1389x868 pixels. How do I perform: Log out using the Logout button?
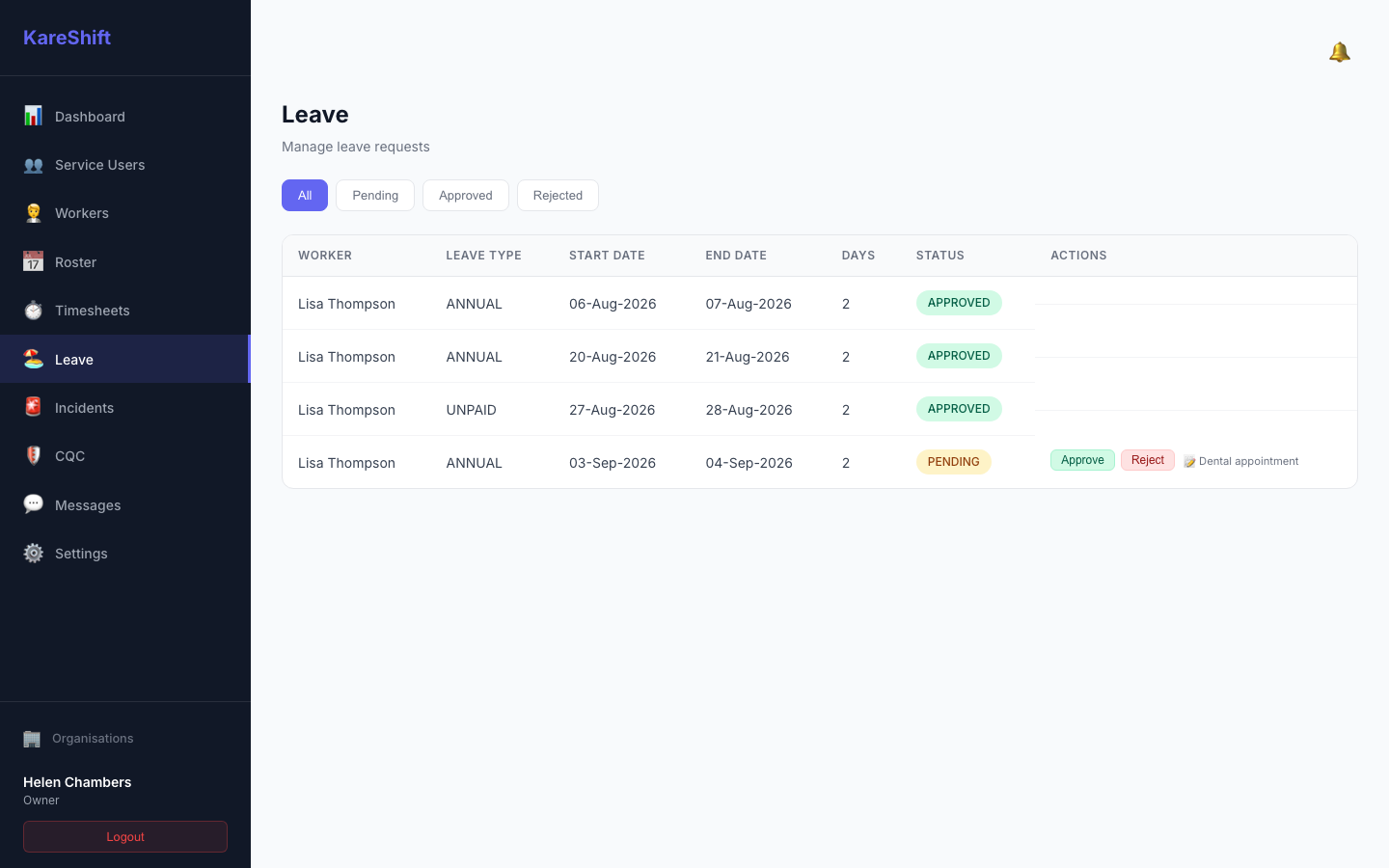125,837
